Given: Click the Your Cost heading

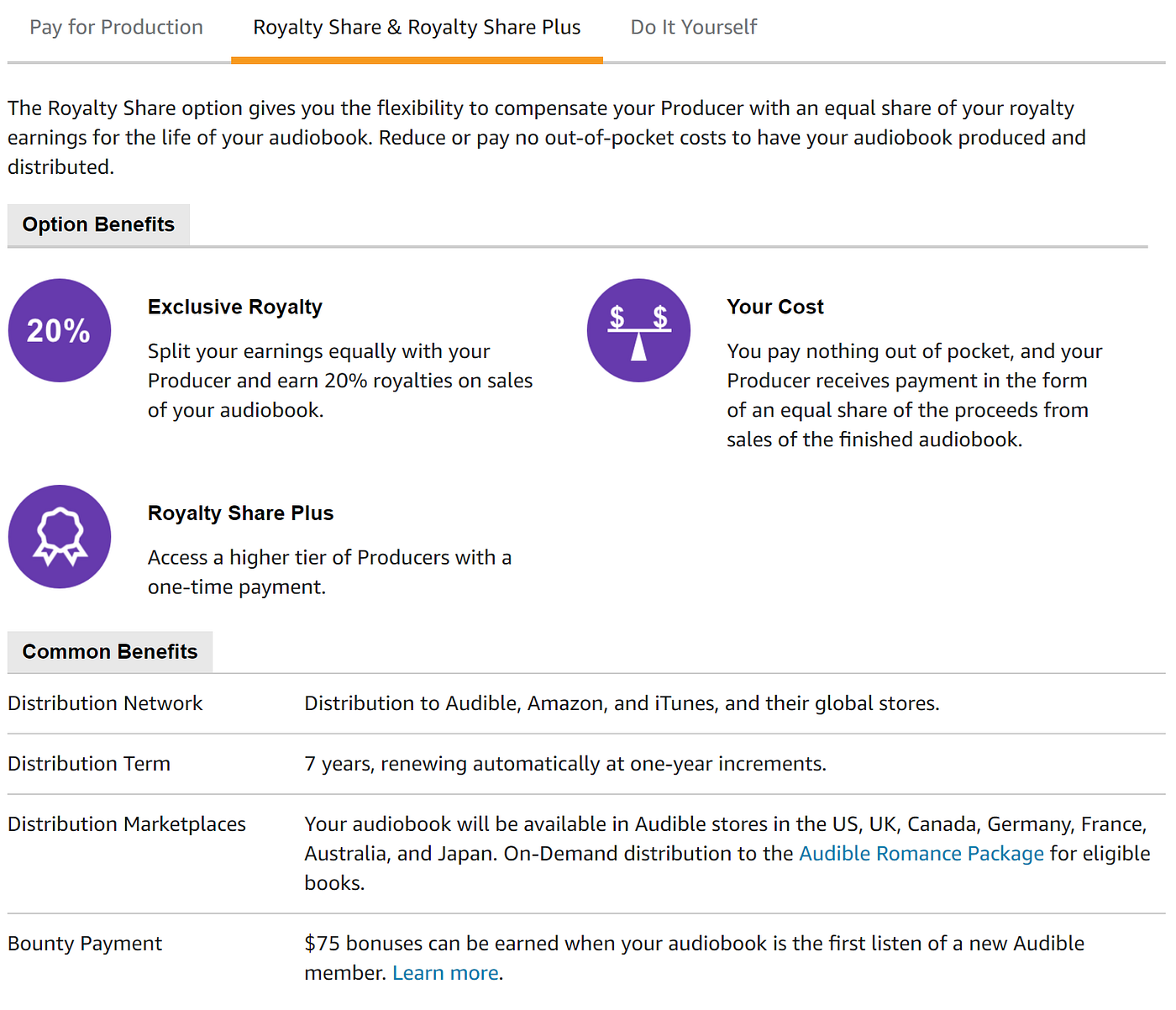Looking at the screenshot, I should (x=775, y=307).
